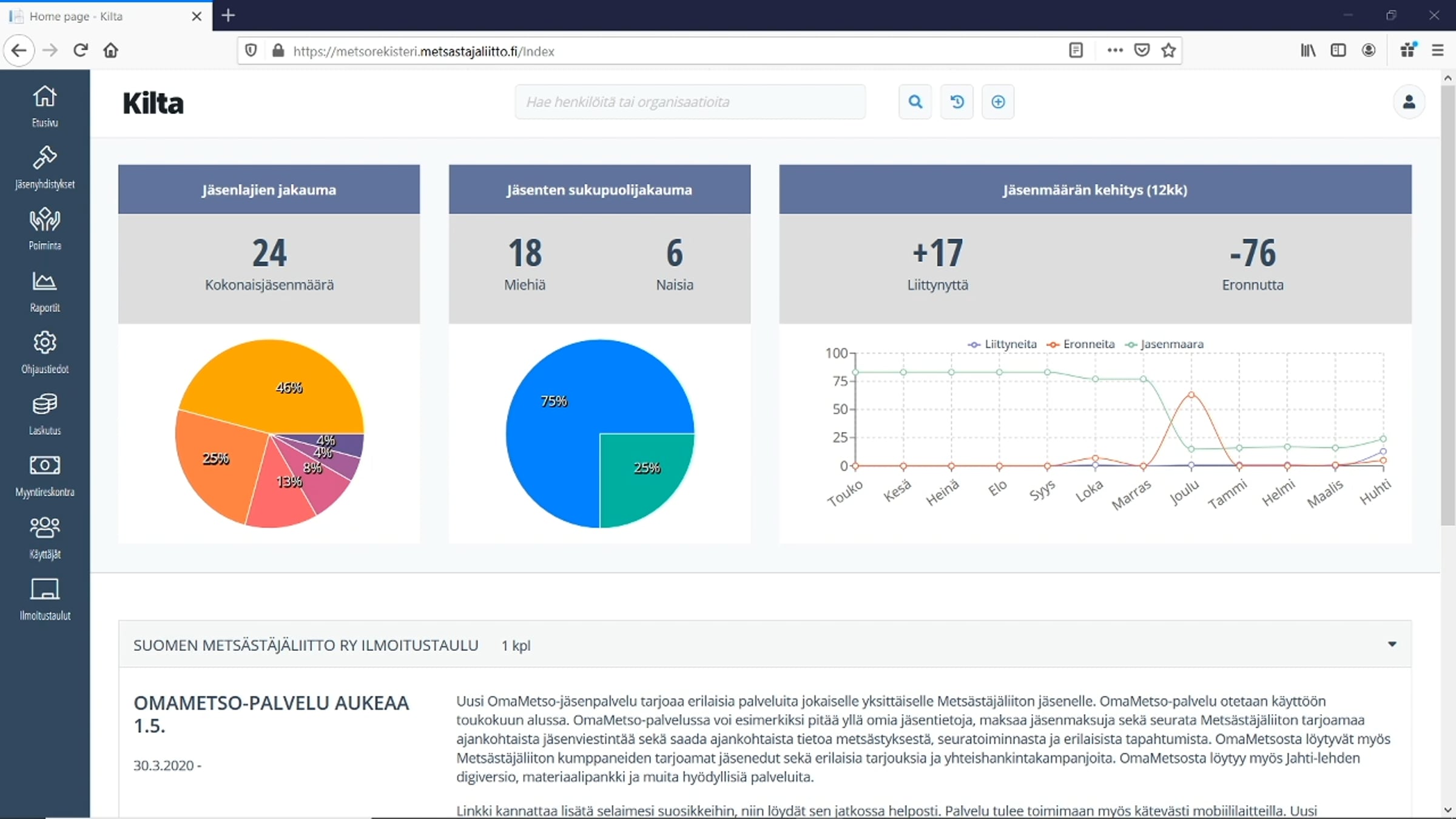Viewport: 1456px width, 819px height.
Task: Open Myyntireskontra in the sidebar
Action: pyautogui.click(x=45, y=476)
